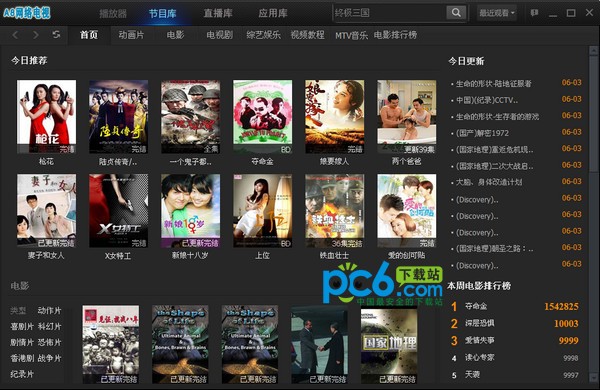Open the 妻子和女人 poster thumbnail
Image resolution: width=600 pixels, height=390 pixels.
coord(46,211)
